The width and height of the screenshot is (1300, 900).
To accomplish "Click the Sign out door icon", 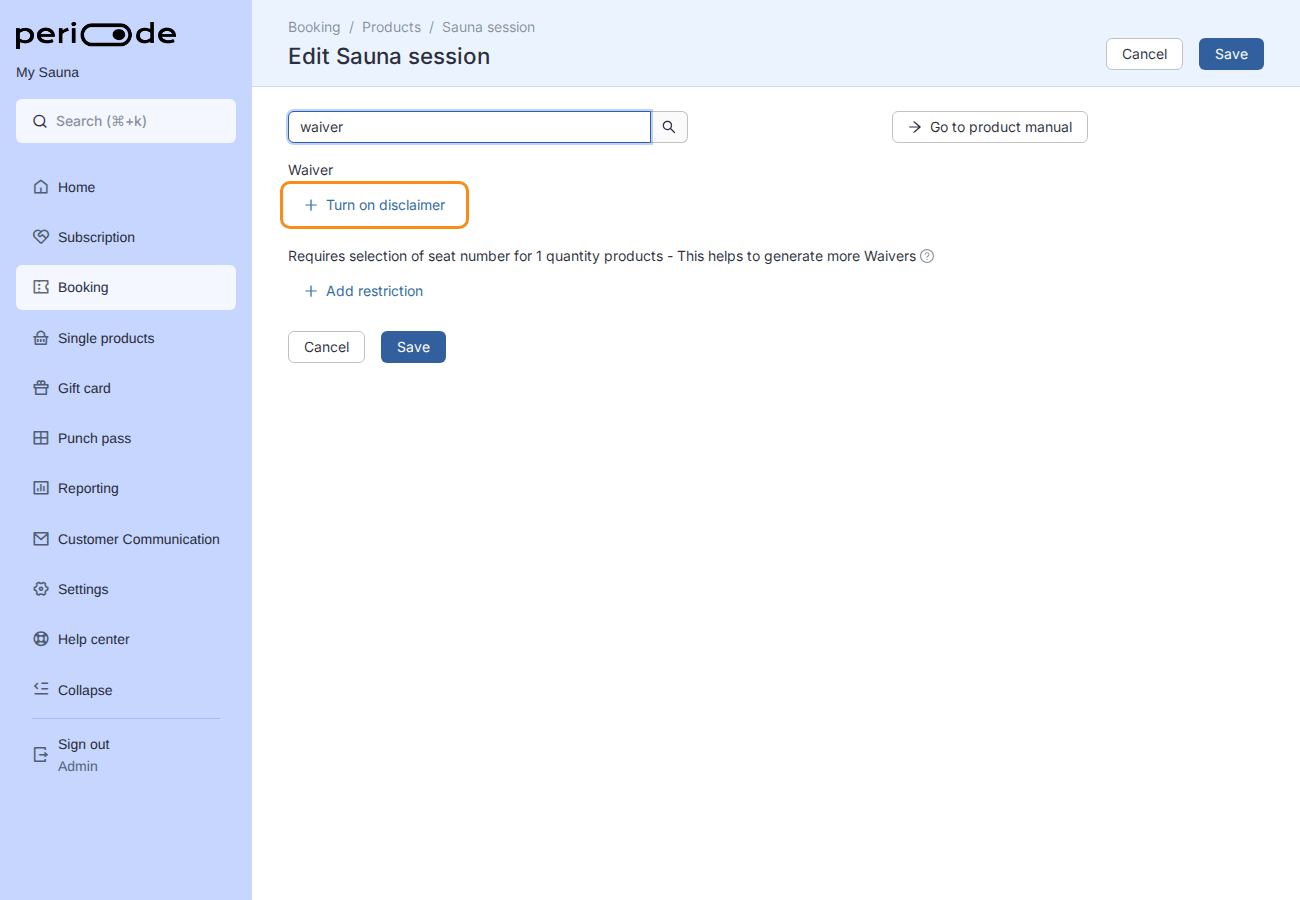I will pyautogui.click(x=41, y=754).
